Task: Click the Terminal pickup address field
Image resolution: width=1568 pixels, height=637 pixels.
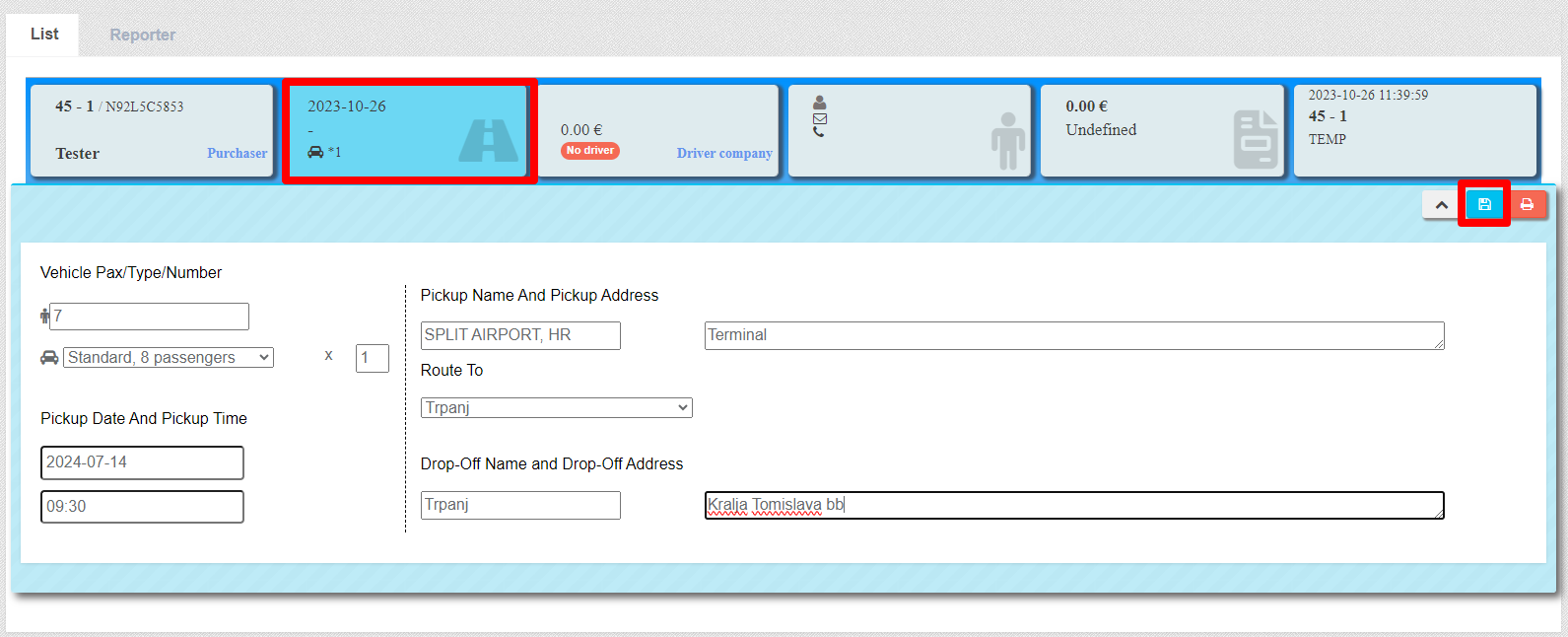Action: pyautogui.click(x=1073, y=335)
